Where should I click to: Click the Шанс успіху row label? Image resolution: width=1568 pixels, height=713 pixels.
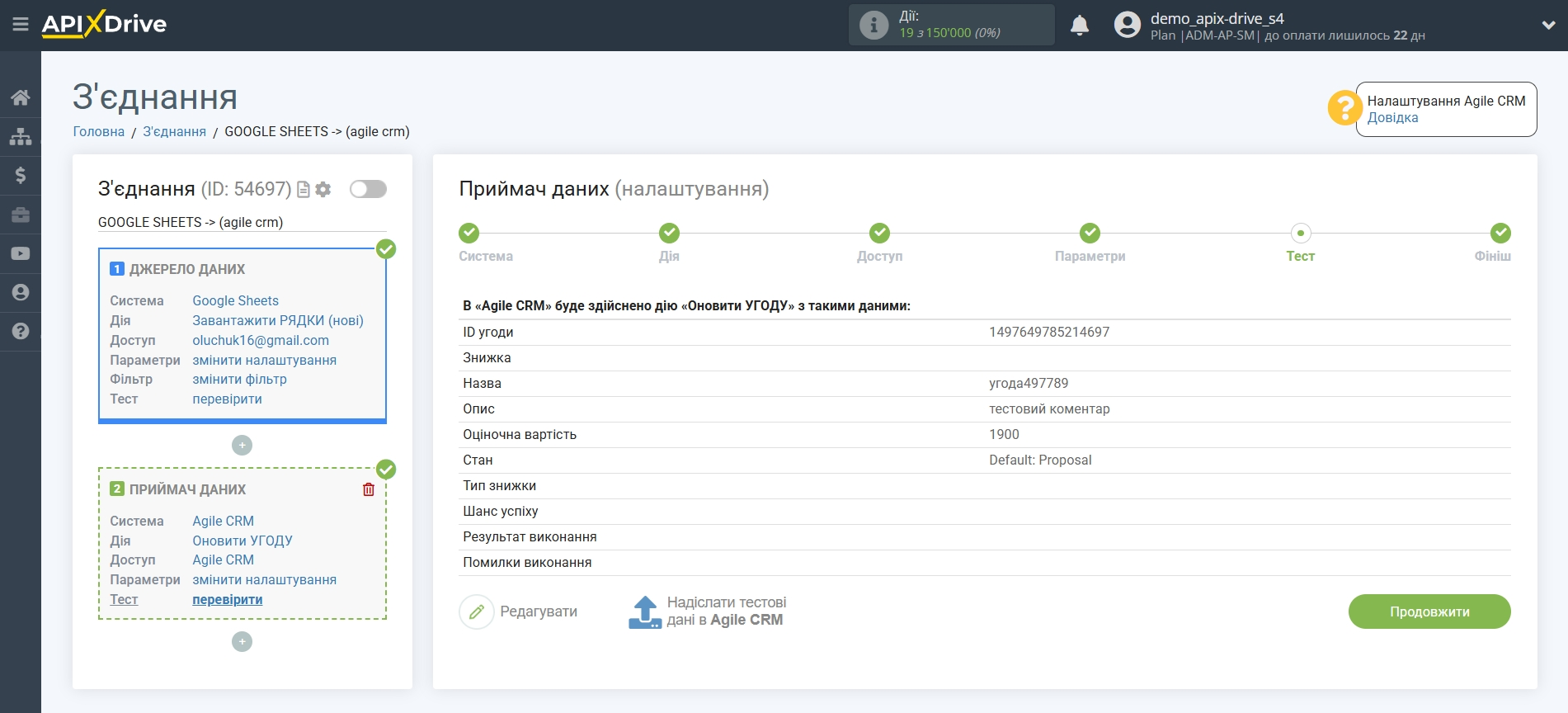click(x=500, y=511)
